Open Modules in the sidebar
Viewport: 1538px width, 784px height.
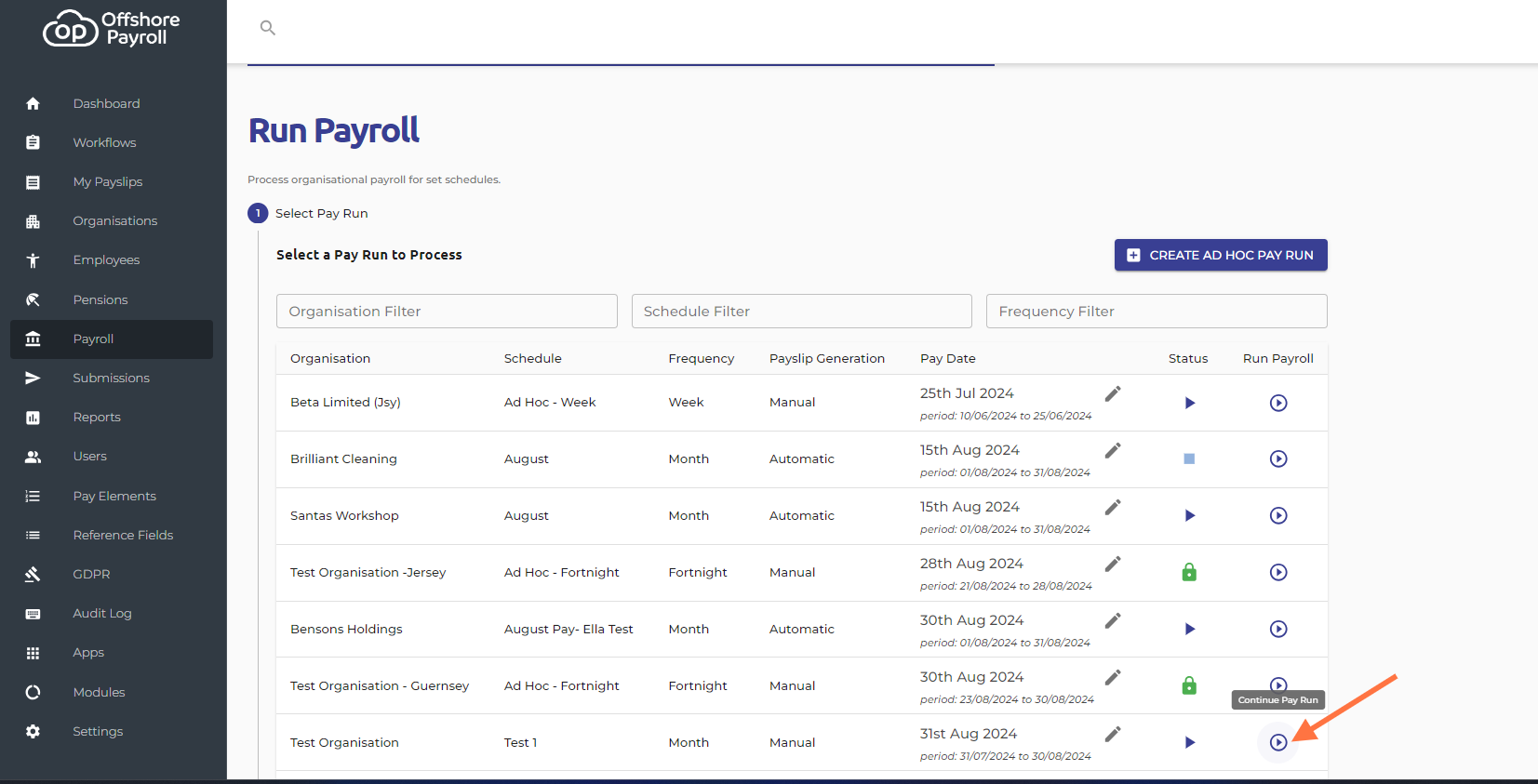click(112, 692)
